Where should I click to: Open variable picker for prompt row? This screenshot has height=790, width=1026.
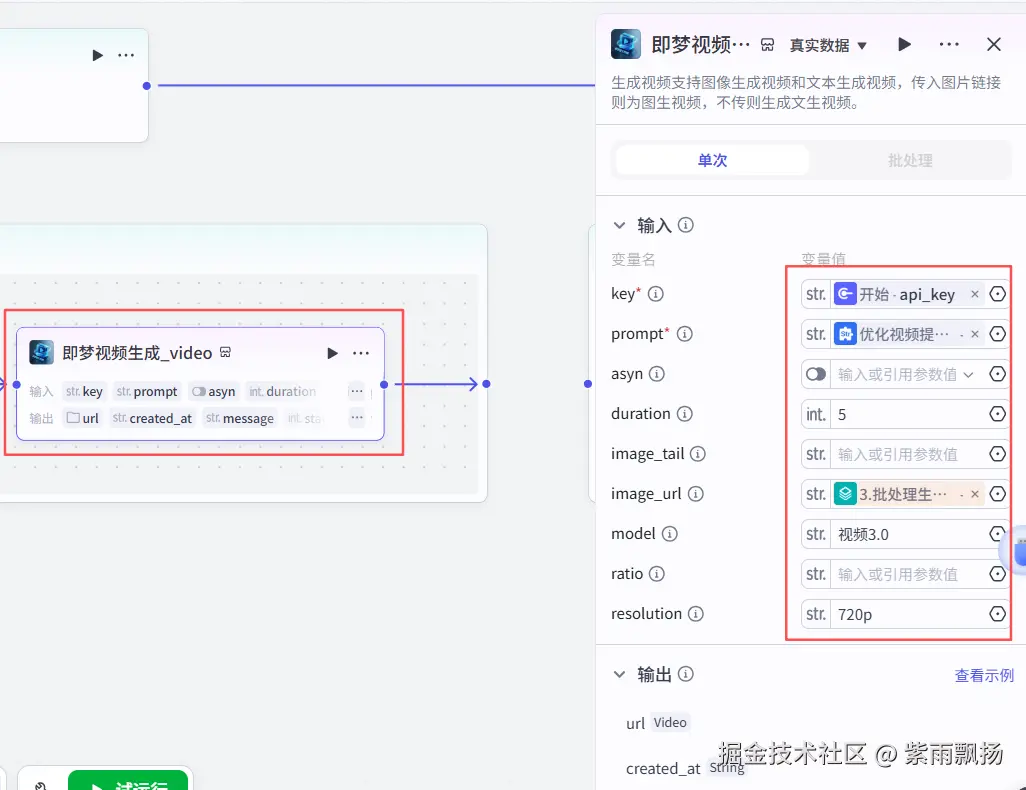tap(997, 334)
